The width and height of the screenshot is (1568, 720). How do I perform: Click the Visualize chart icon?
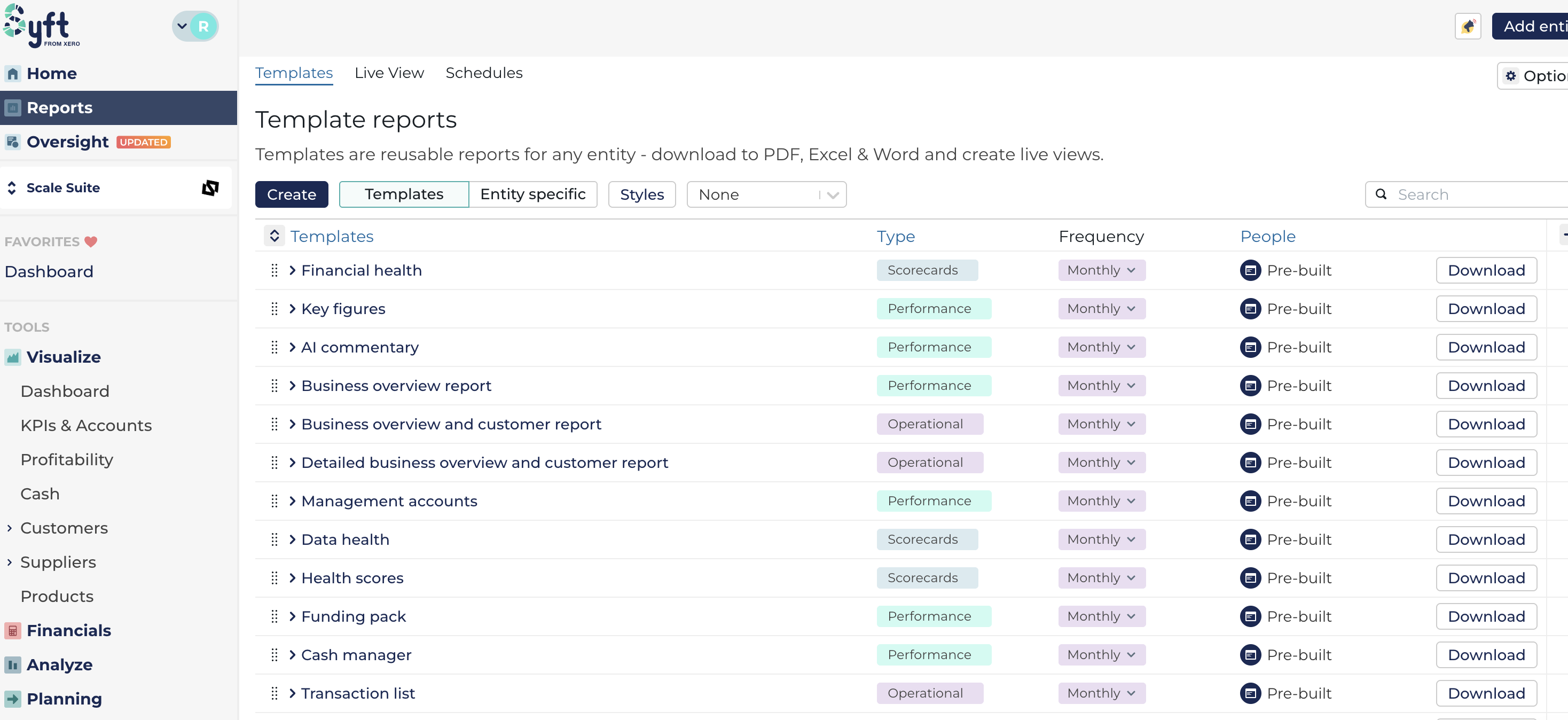(x=13, y=357)
